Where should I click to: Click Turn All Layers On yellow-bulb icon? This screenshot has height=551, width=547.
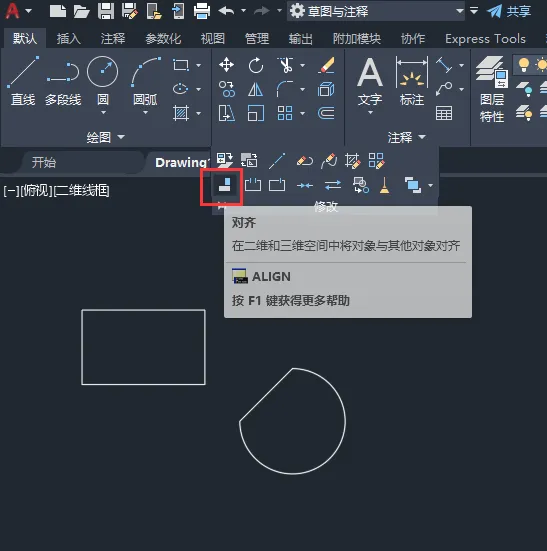point(524,113)
